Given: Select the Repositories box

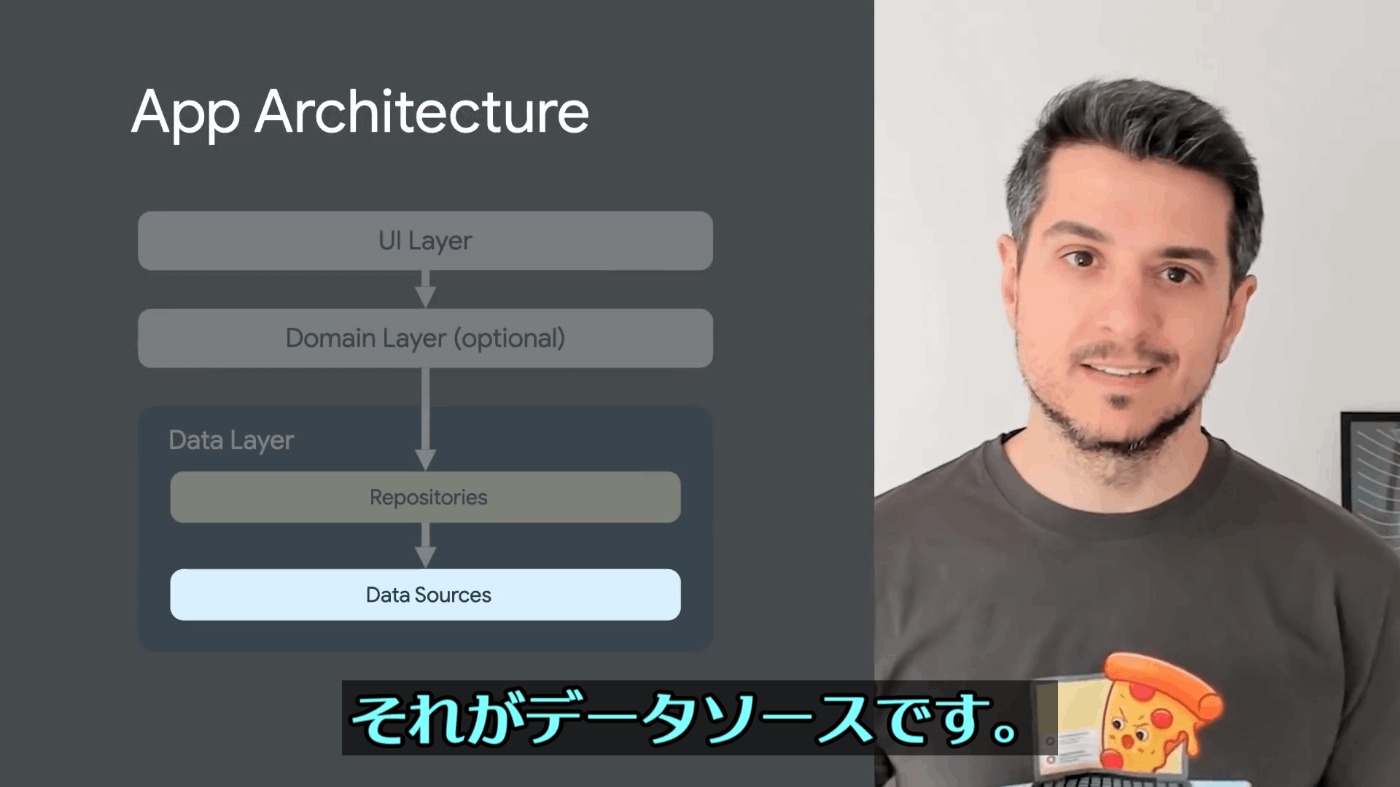Looking at the screenshot, I should pos(425,497).
